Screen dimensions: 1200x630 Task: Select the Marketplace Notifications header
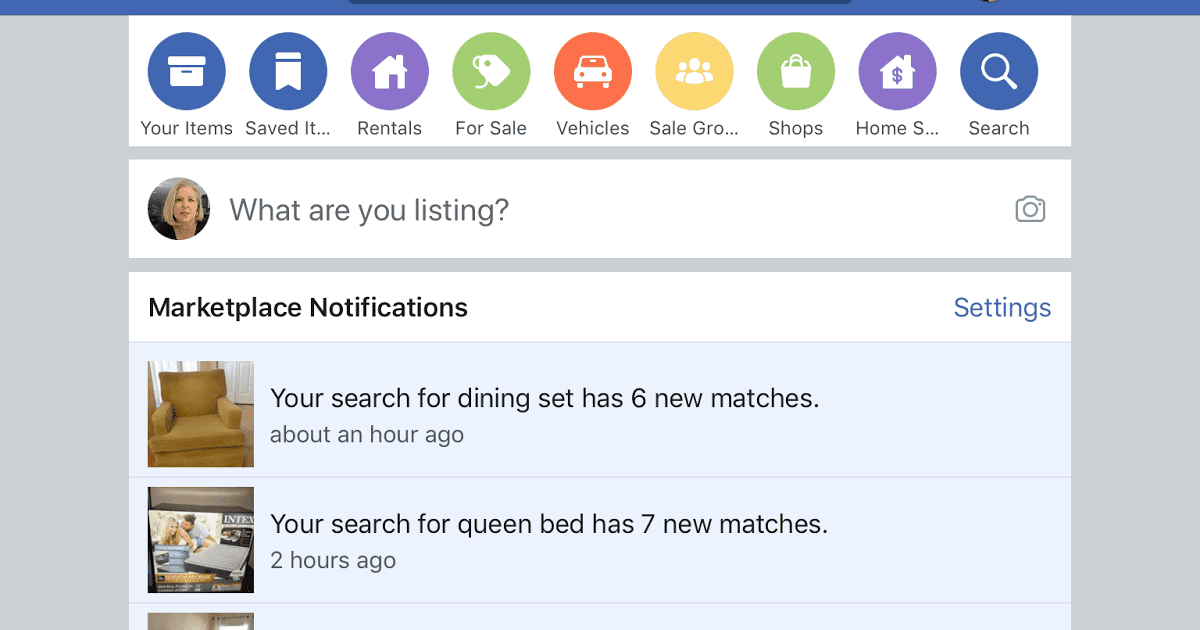[307, 307]
